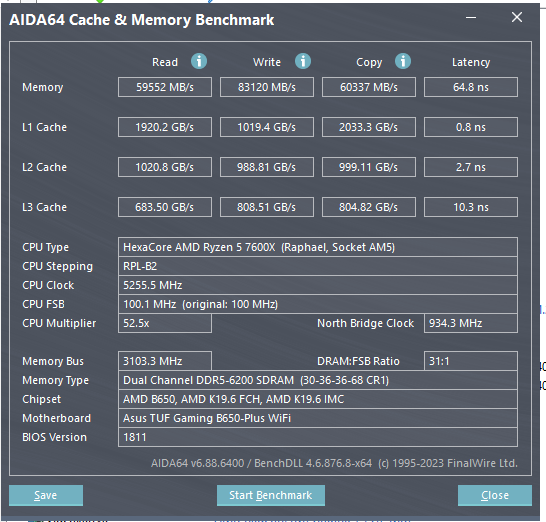Viewport: 546px width, 522px height.
Task: Click the L2 Cache row label
Action: (x=45, y=167)
